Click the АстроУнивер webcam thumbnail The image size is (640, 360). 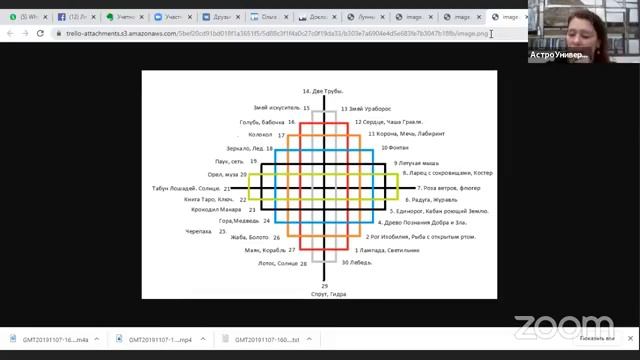pyautogui.click(x=584, y=31)
